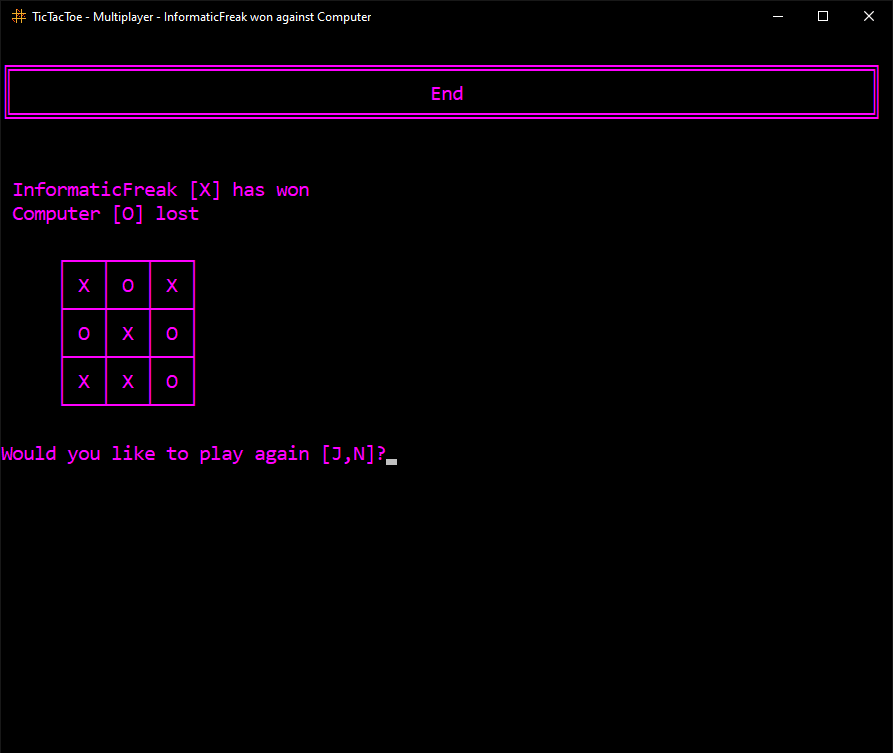Select the line 'Computer [O] lost'
The image size is (893, 753).
(106, 214)
